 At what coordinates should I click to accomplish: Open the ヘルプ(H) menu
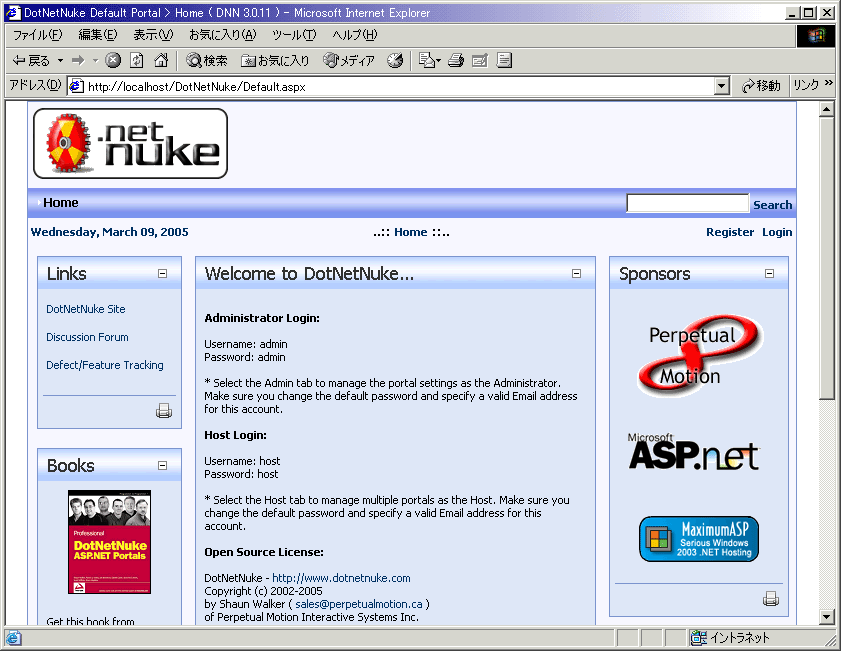pyautogui.click(x=355, y=35)
